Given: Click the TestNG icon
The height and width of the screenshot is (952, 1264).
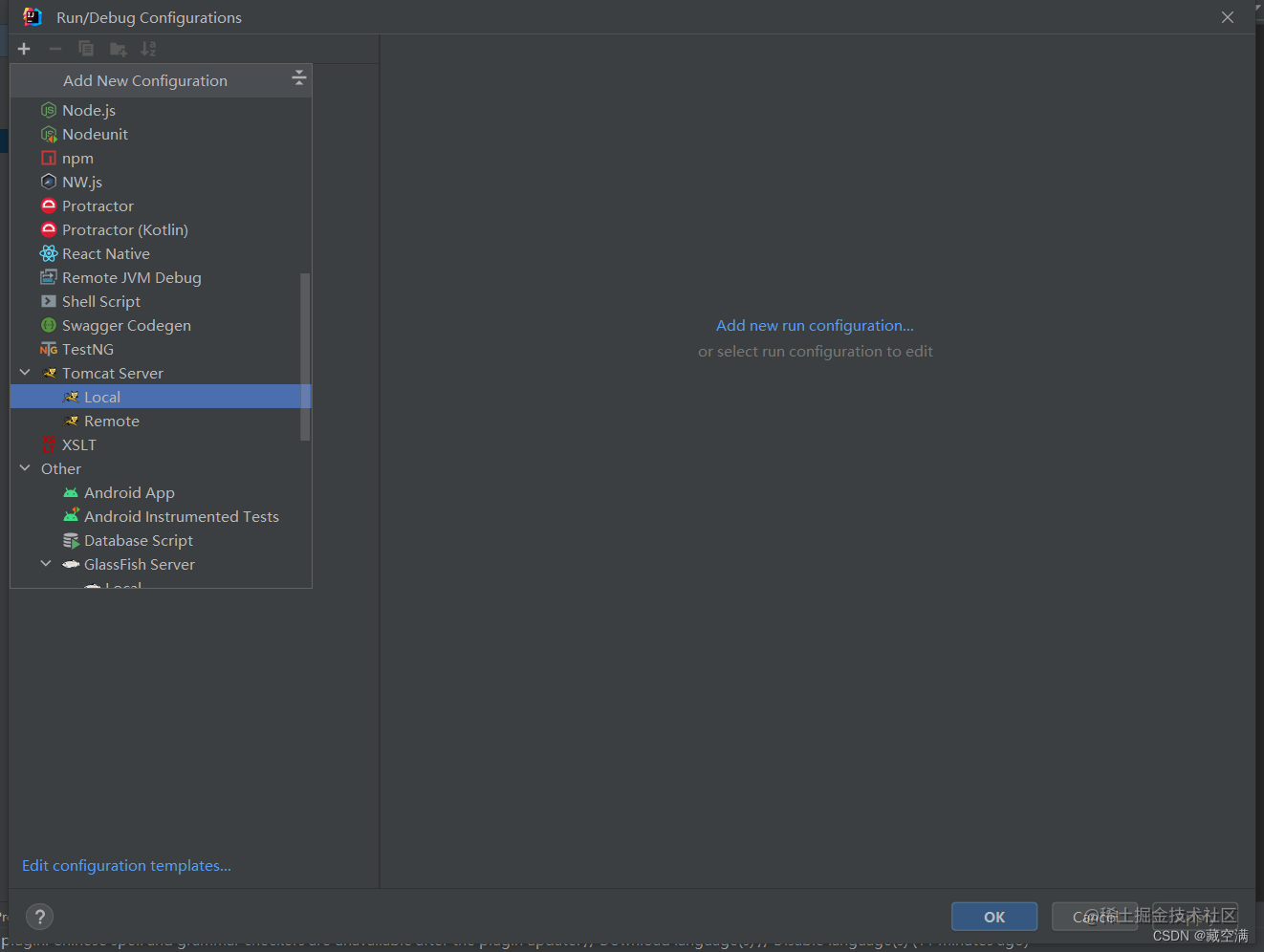Looking at the screenshot, I should 49,349.
